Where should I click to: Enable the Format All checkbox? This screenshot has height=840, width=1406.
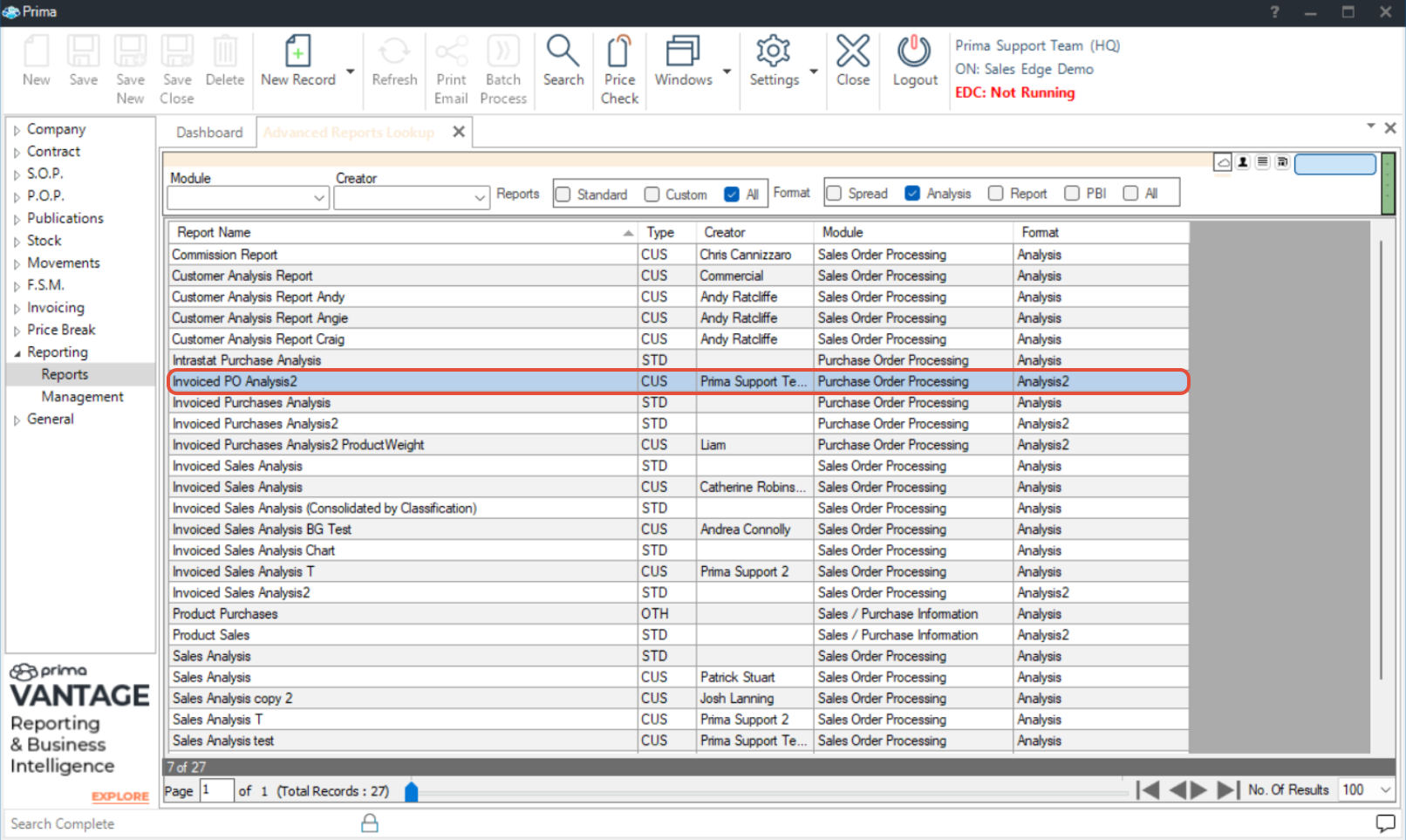coord(1130,193)
